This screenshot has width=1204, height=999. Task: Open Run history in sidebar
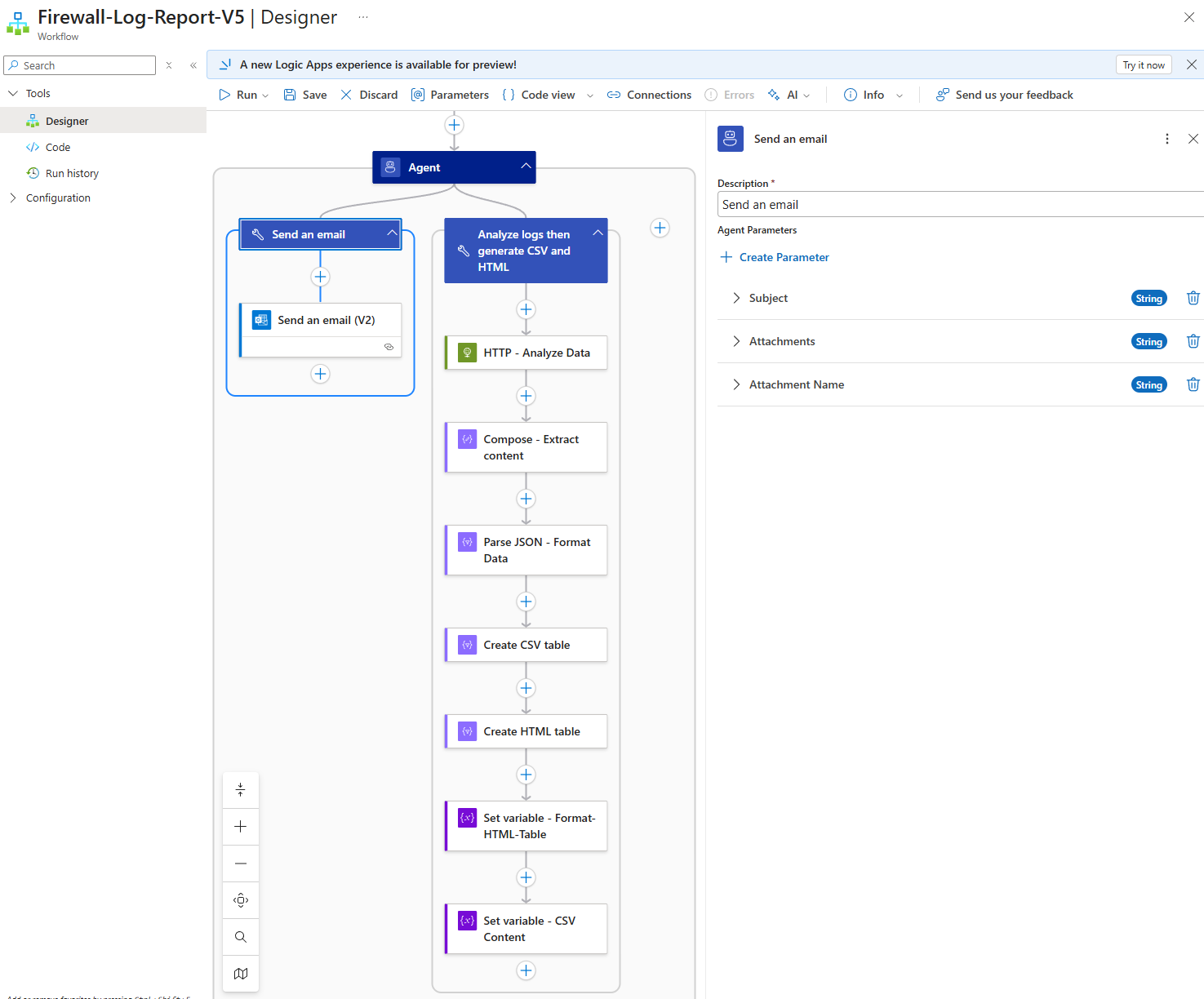[x=72, y=173]
